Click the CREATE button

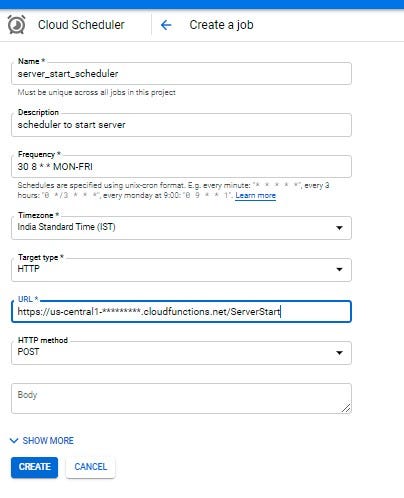point(34,467)
